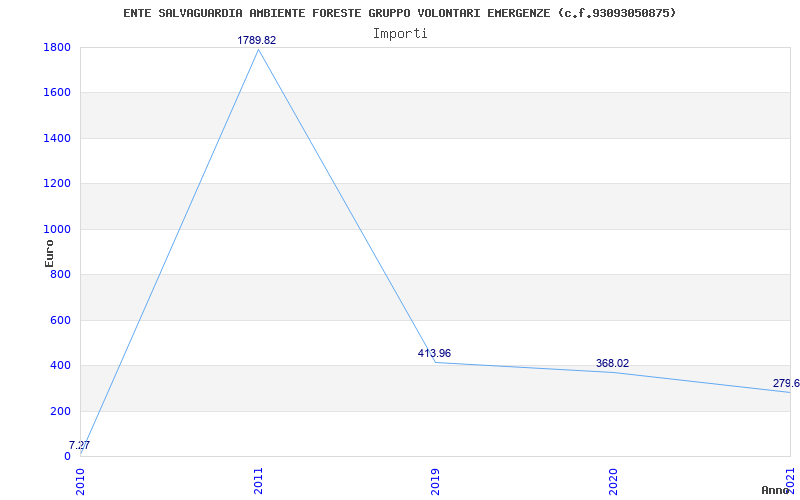Viewport: 800px width, 500px height.
Task: Click the 2011 x-axis year label
Action: [x=258, y=481]
